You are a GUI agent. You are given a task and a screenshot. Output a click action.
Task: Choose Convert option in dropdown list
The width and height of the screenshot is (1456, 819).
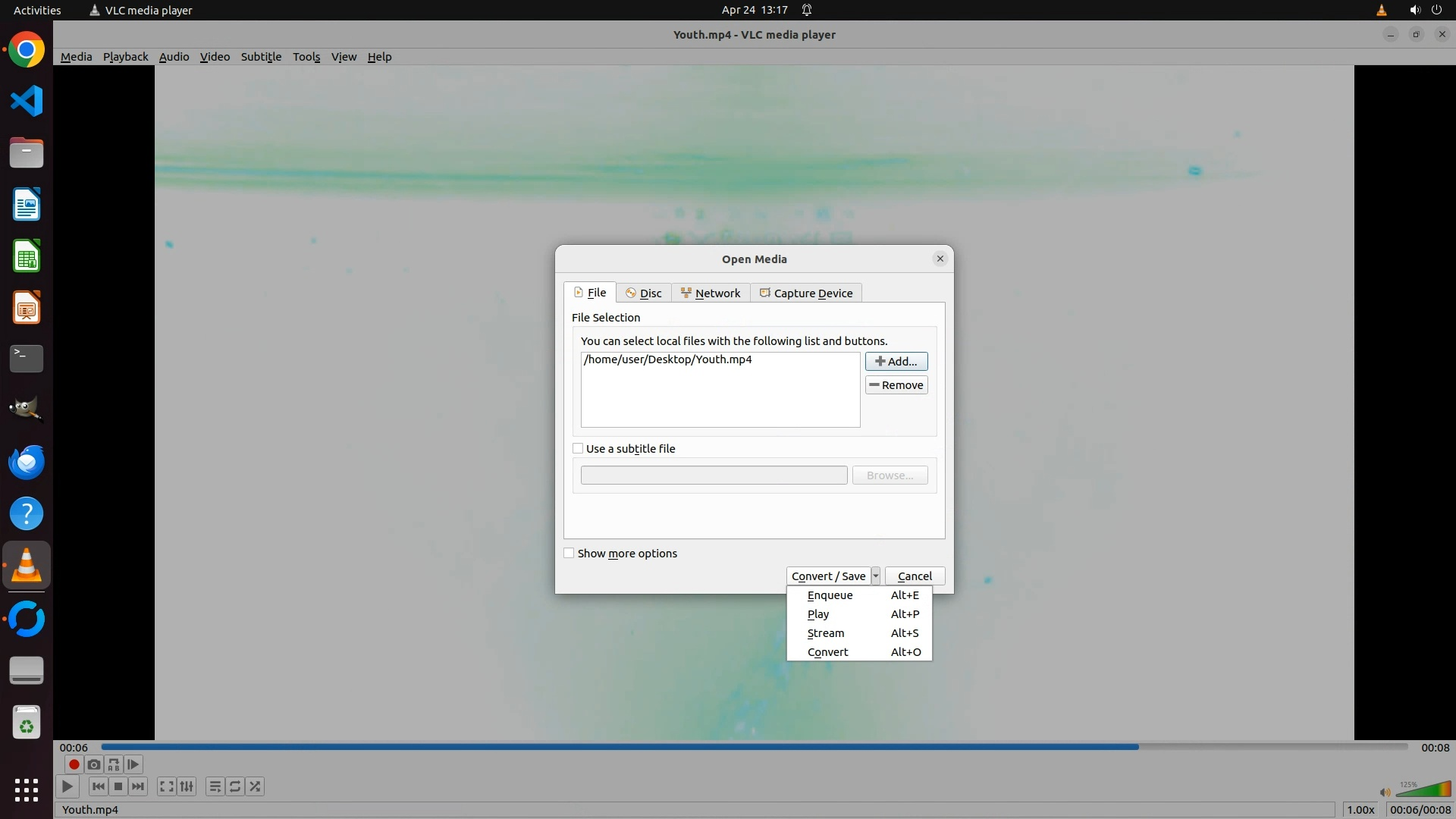[x=827, y=652]
